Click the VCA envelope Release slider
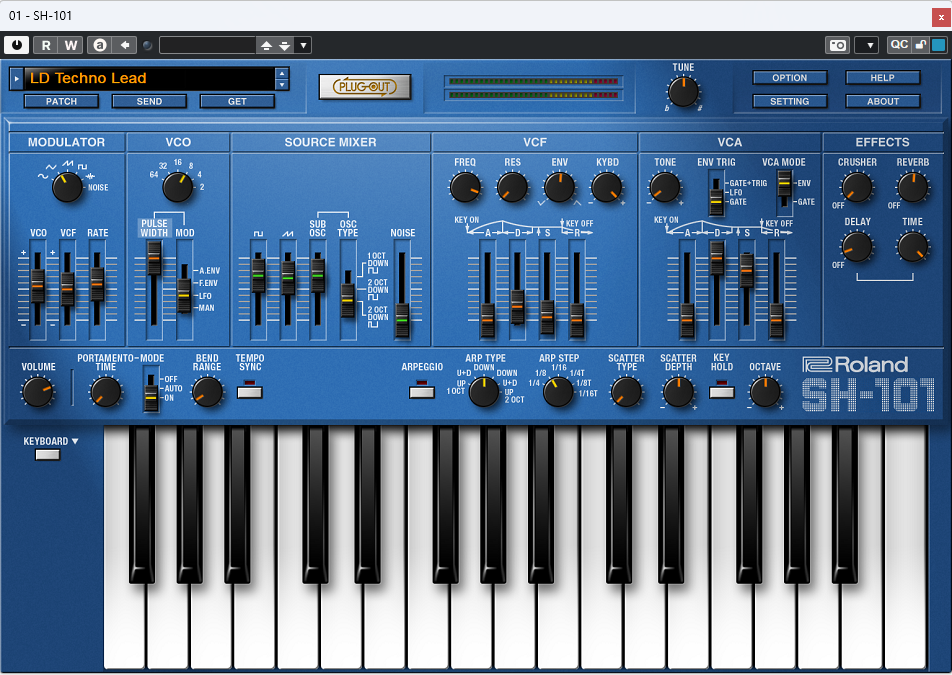The width and height of the screenshot is (952, 675). 777,290
